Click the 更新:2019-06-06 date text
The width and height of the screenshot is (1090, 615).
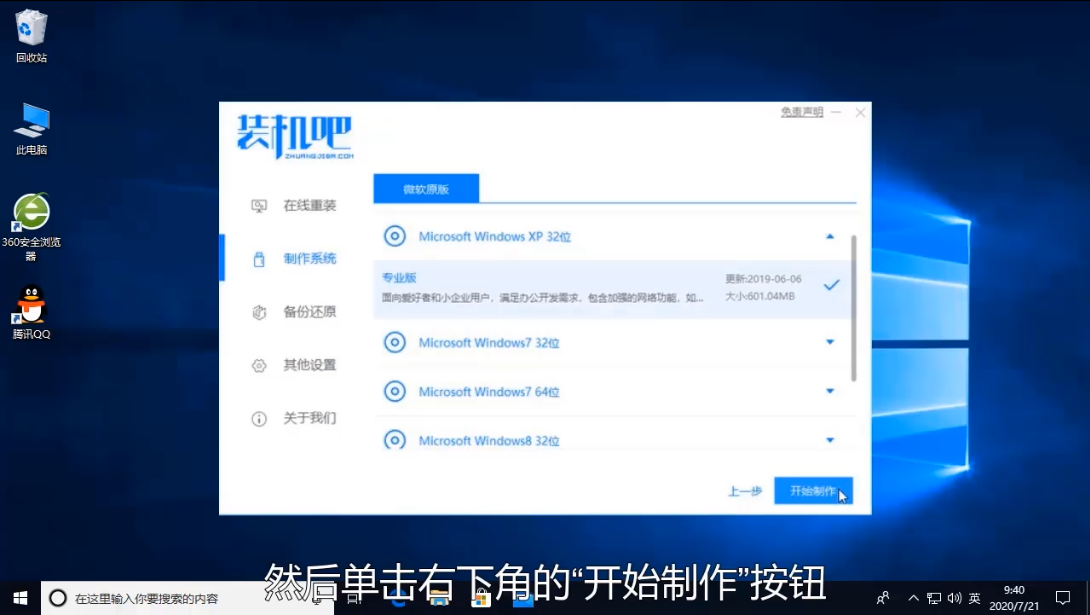click(x=763, y=279)
